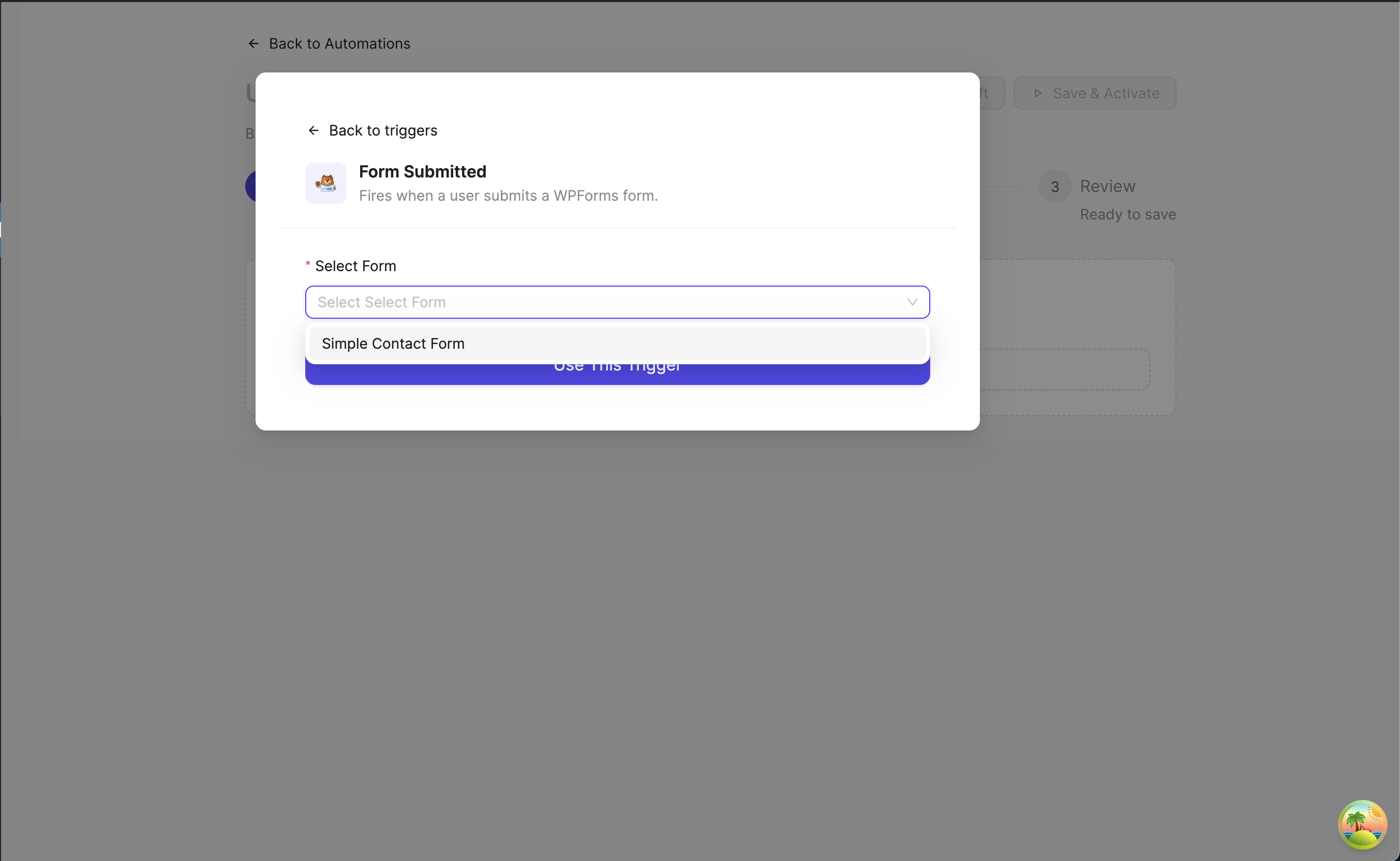Click the Save & Activate button
This screenshot has width=1400, height=861.
tap(1094, 93)
